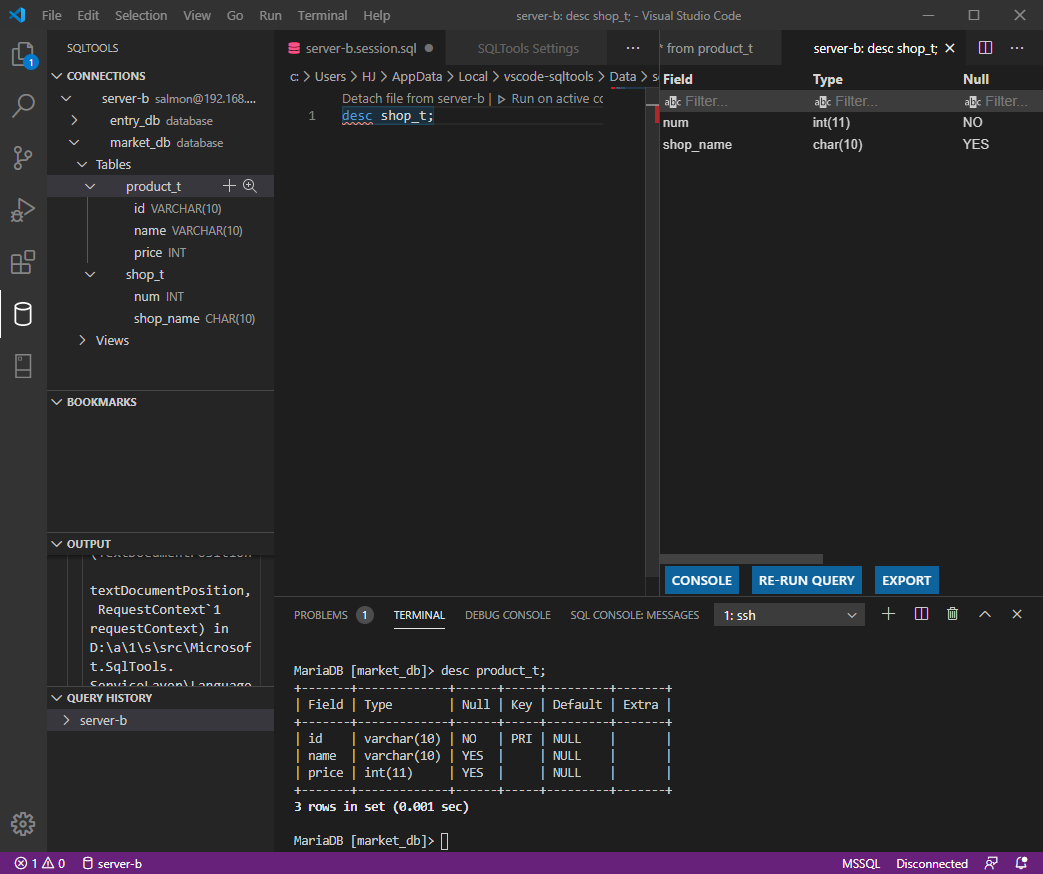
Task: Switch to SQL CONSOLE: MESSAGES tab
Action: coord(635,615)
